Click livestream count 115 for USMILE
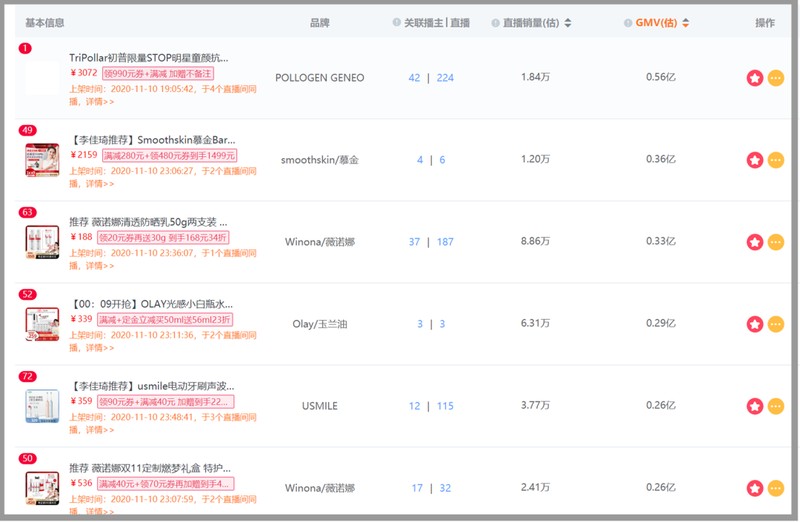This screenshot has width=800, height=522. point(445,406)
